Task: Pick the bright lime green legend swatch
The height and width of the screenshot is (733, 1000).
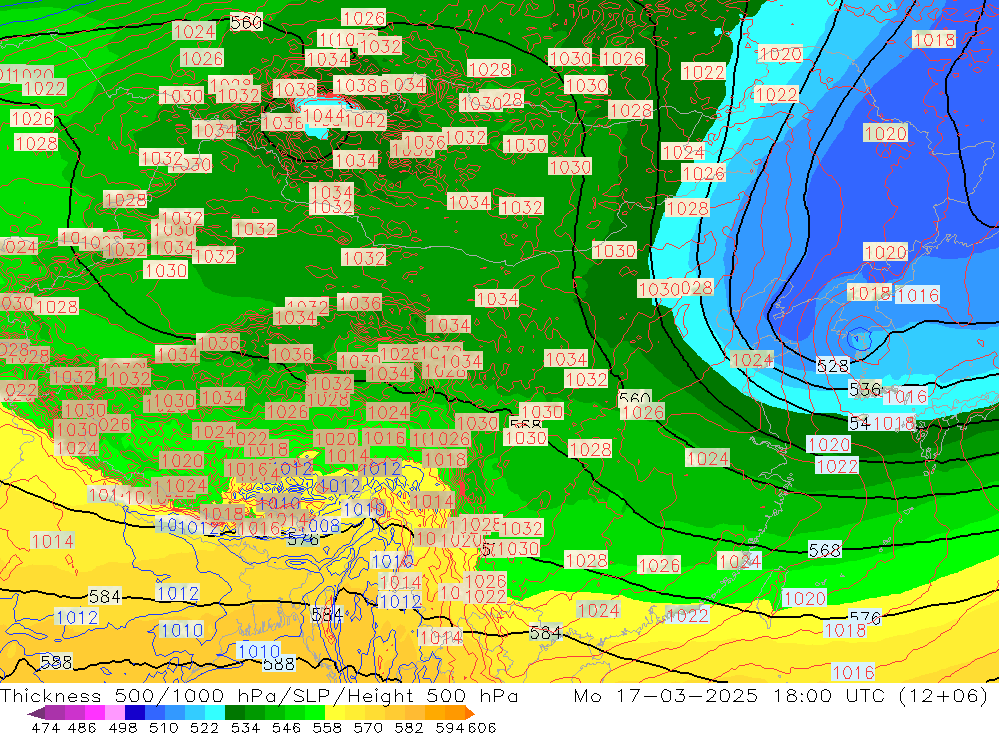Action: (315, 713)
